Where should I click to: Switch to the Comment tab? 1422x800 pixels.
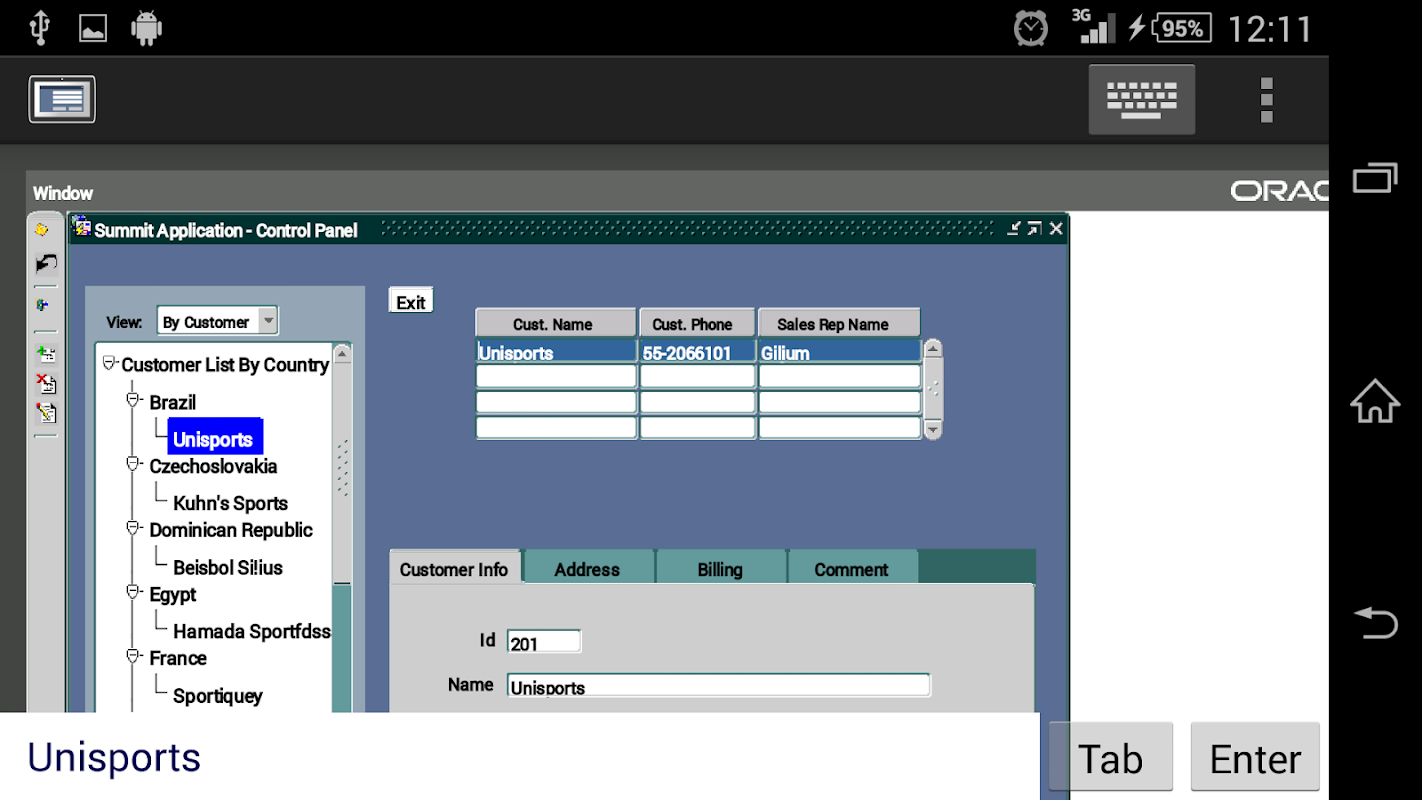852,568
